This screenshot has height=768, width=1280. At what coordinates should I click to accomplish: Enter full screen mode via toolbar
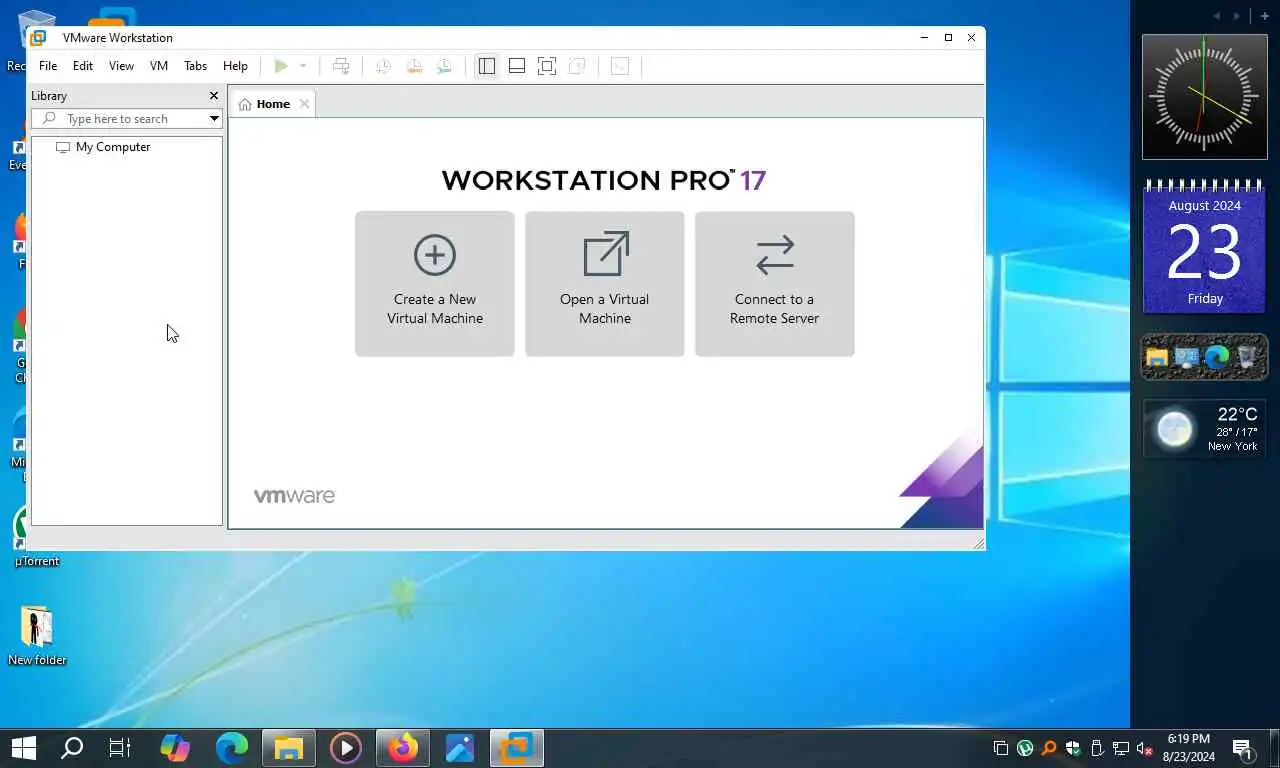(x=547, y=66)
